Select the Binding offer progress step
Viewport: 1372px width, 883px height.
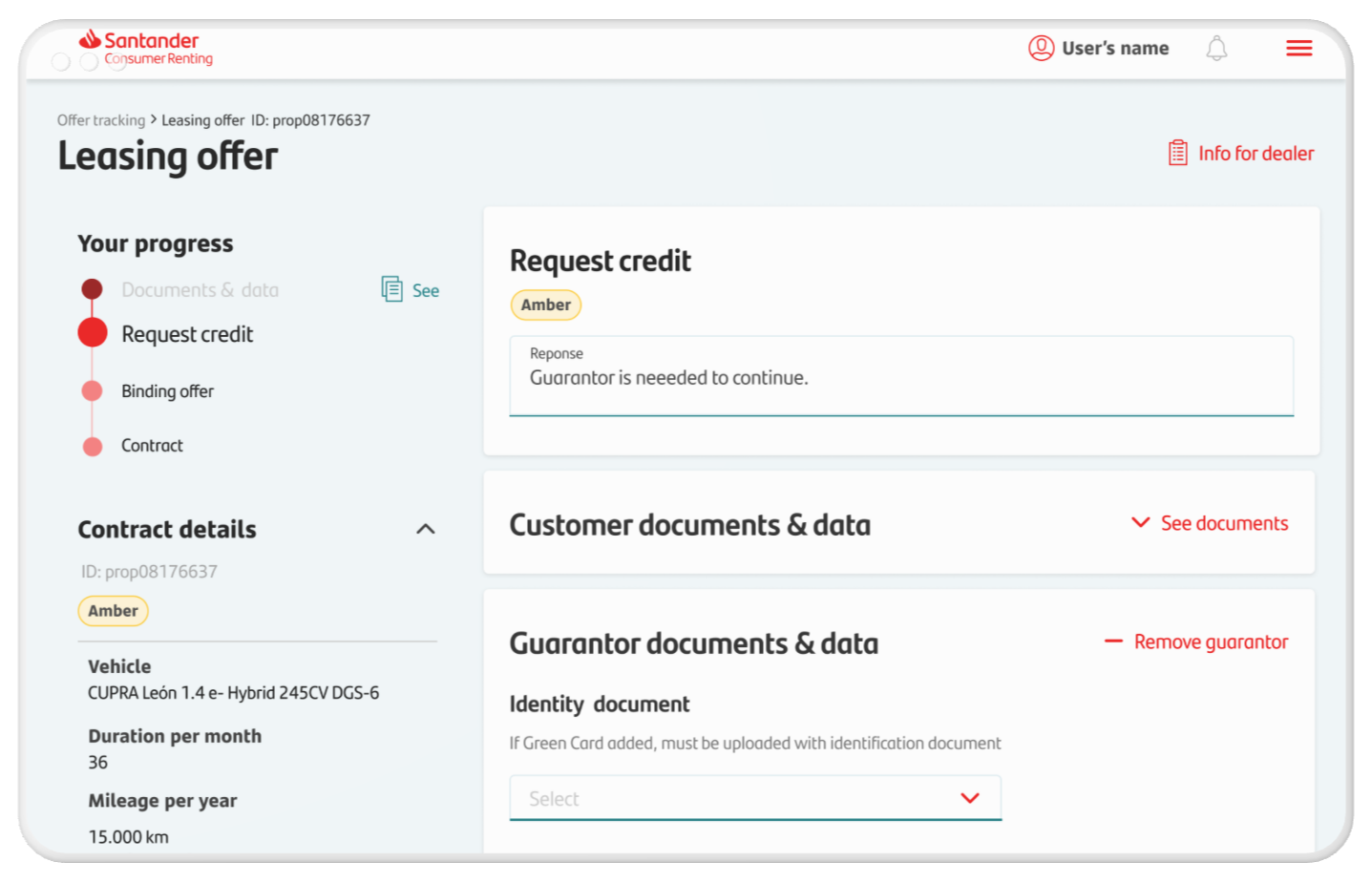click(x=167, y=391)
